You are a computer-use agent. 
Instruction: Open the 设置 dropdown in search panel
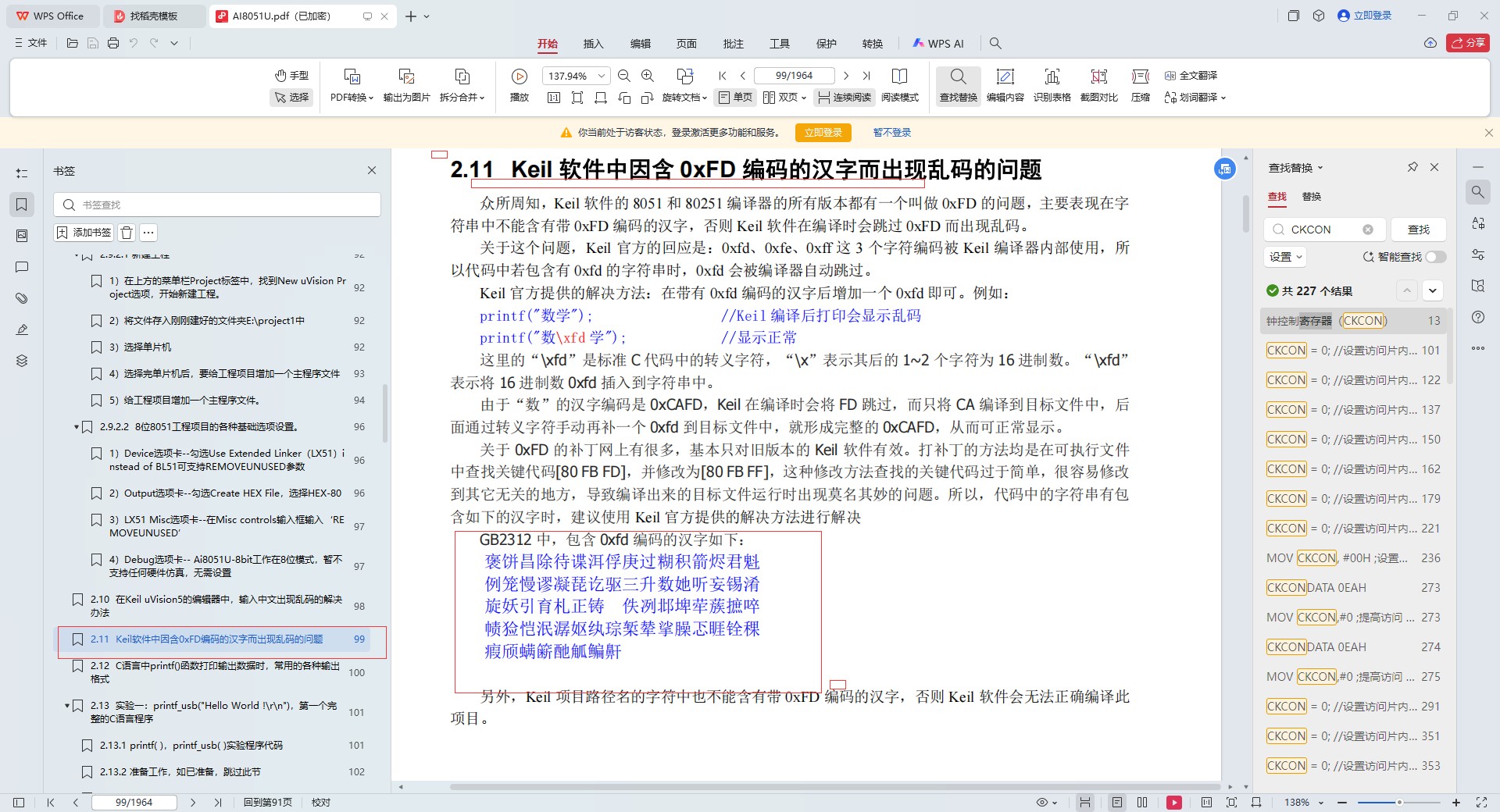1285,257
